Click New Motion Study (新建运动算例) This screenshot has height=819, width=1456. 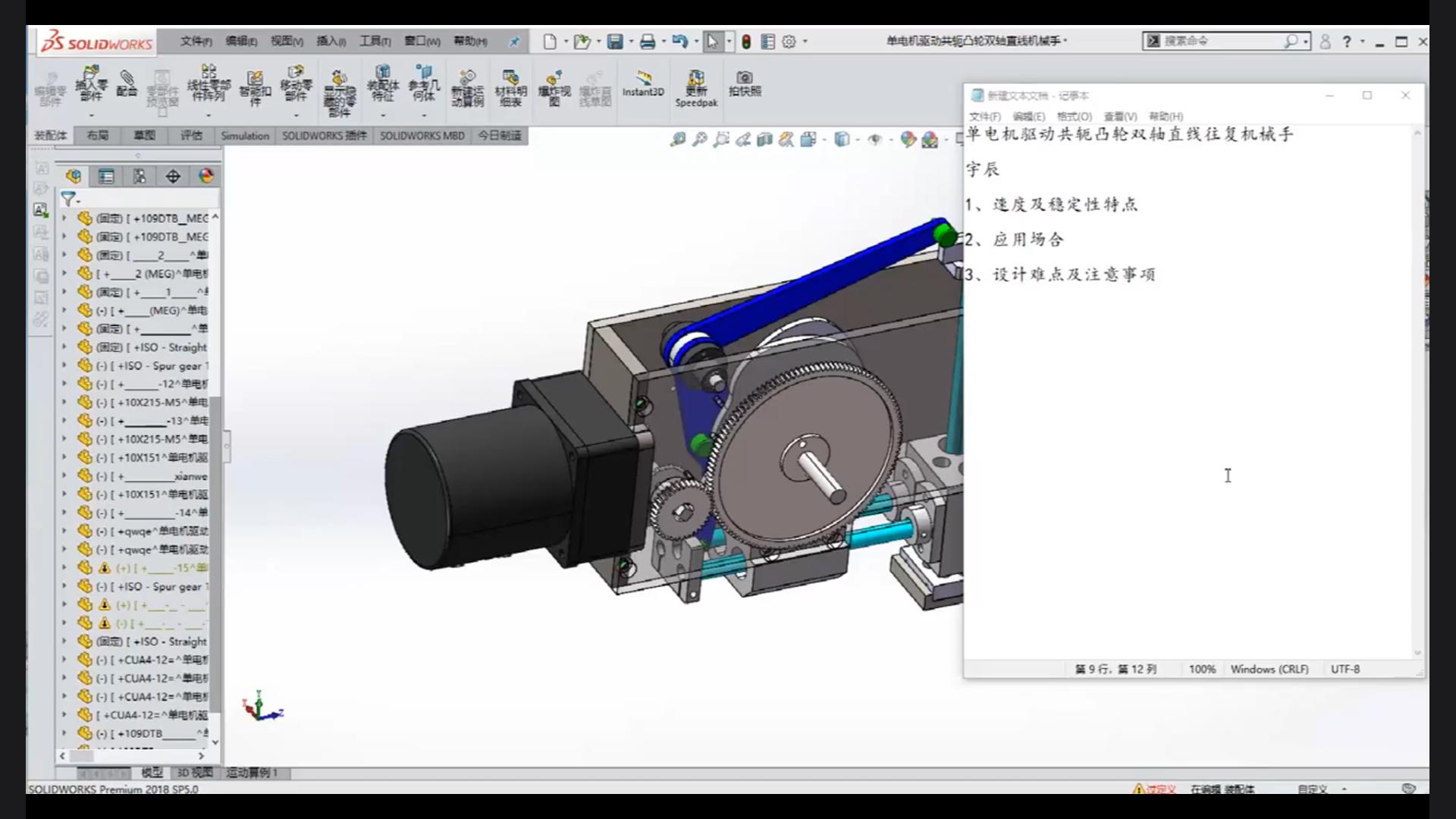click(467, 89)
